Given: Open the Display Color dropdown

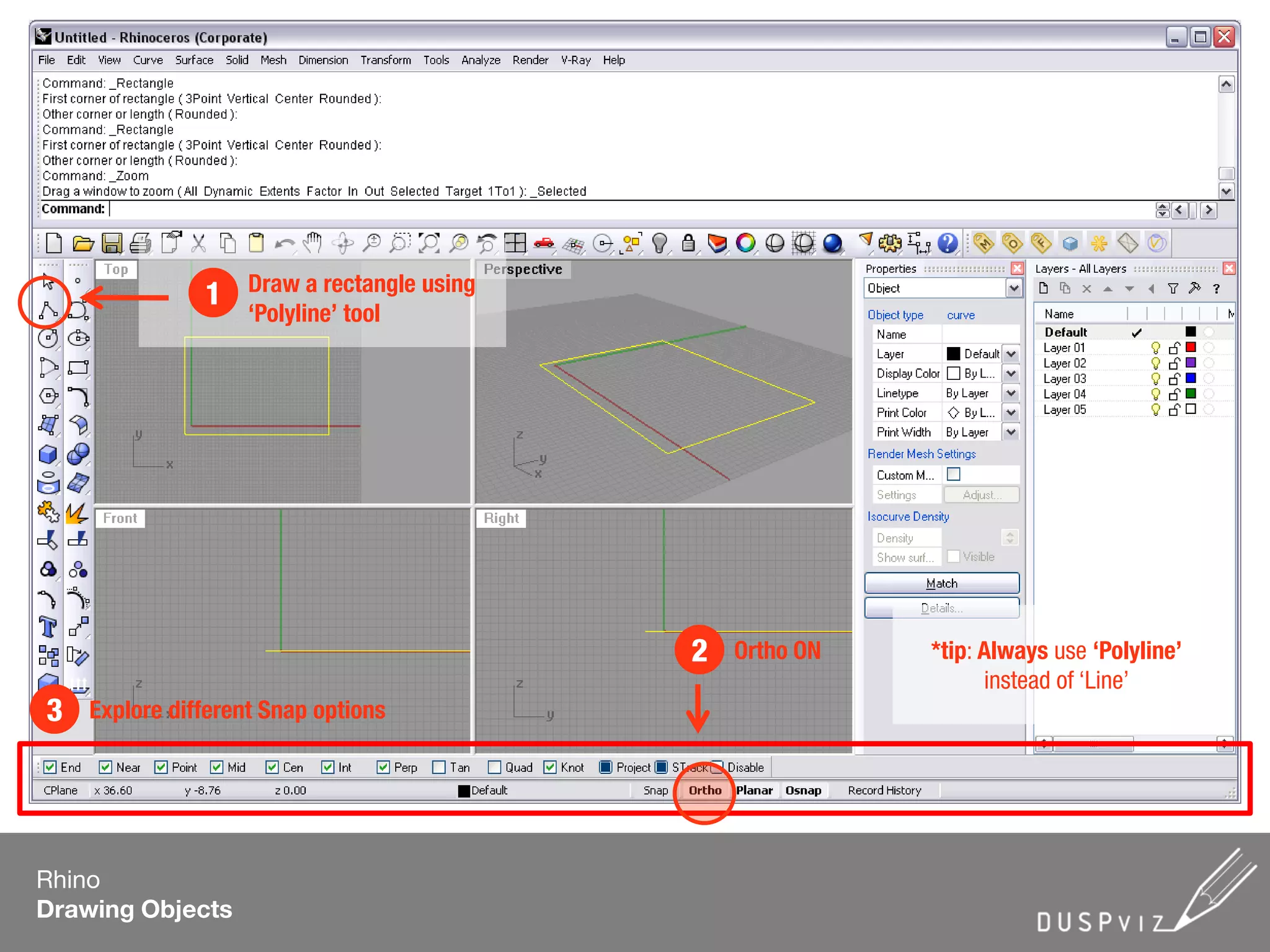Looking at the screenshot, I should tap(1011, 374).
